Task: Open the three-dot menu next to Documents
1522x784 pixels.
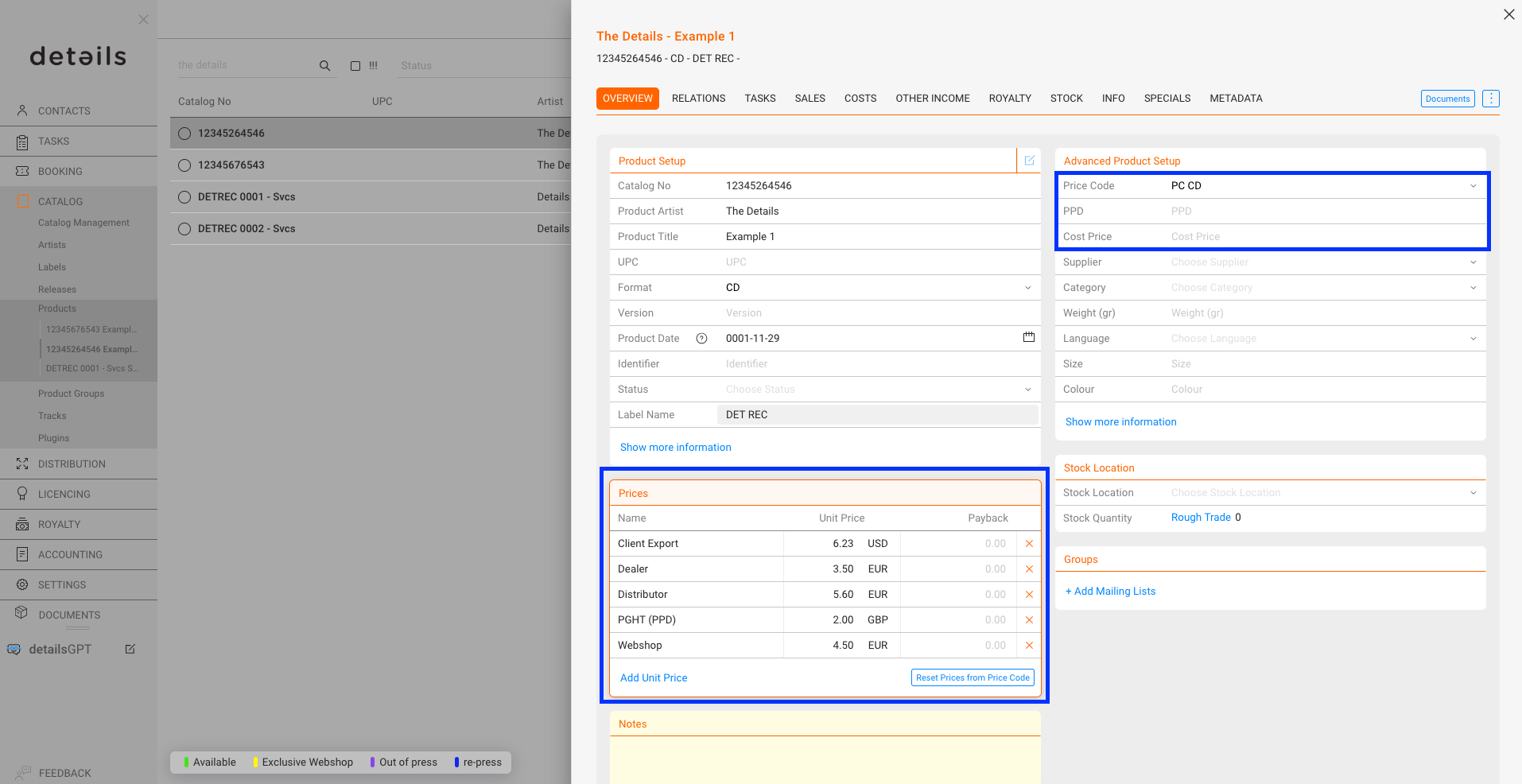Action: [1491, 99]
